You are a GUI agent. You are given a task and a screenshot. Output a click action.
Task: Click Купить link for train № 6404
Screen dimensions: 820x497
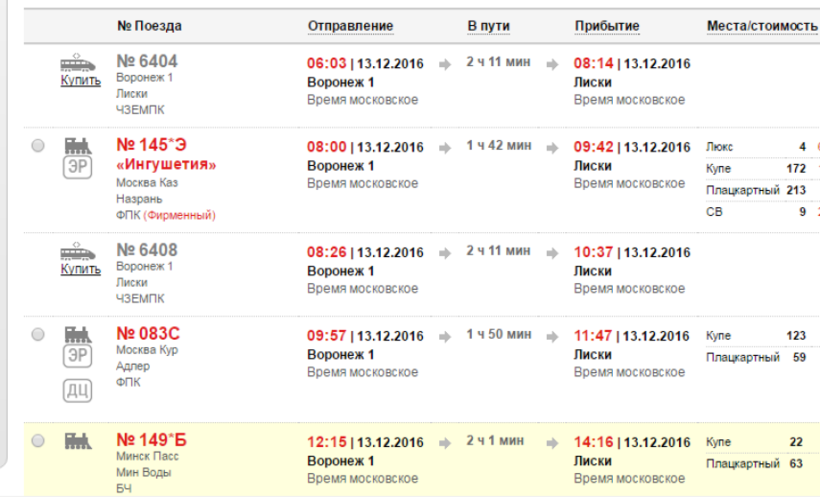[x=80, y=81]
